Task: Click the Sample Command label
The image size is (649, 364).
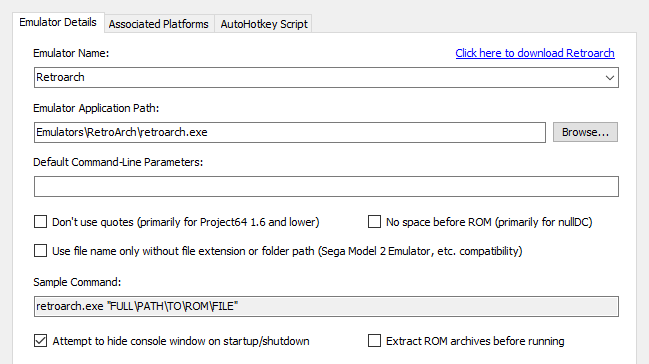Action: click(77, 282)
